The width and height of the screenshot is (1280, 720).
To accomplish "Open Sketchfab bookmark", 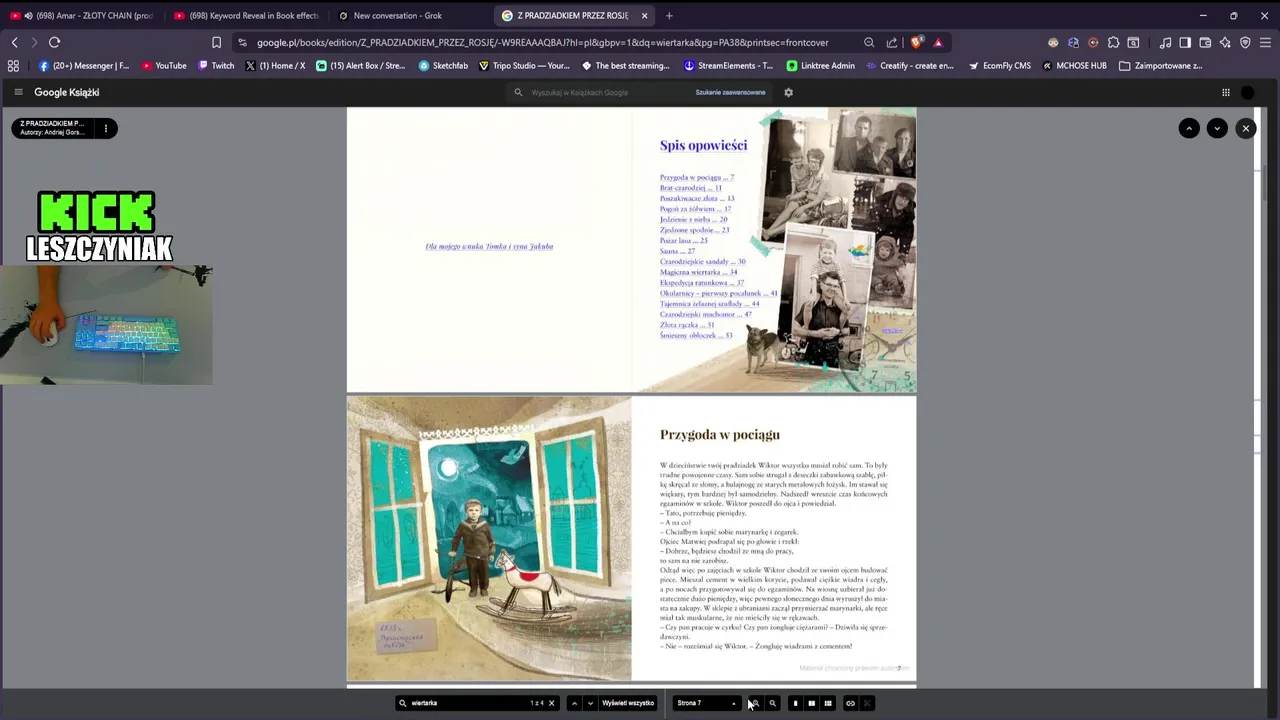I will (x=443, y=65).
